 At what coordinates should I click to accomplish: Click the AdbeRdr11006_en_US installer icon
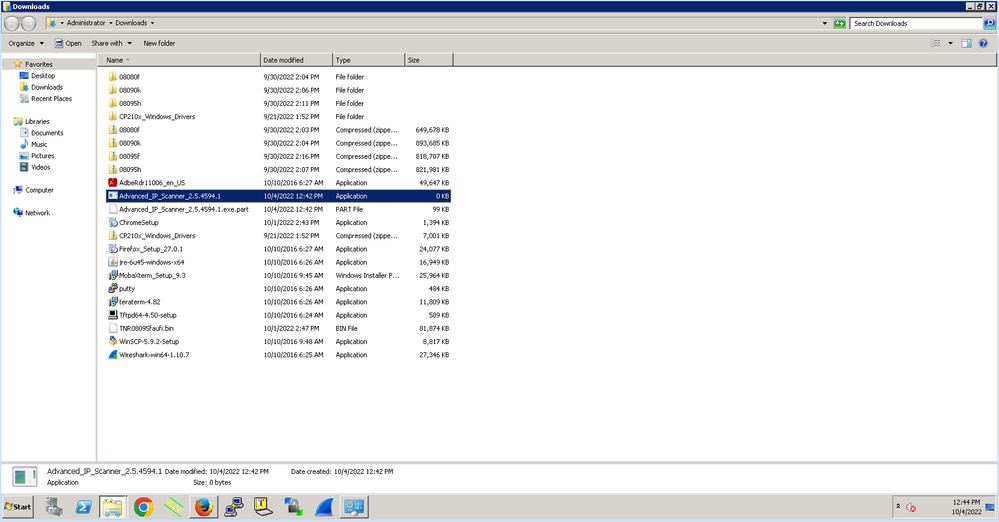112,183
